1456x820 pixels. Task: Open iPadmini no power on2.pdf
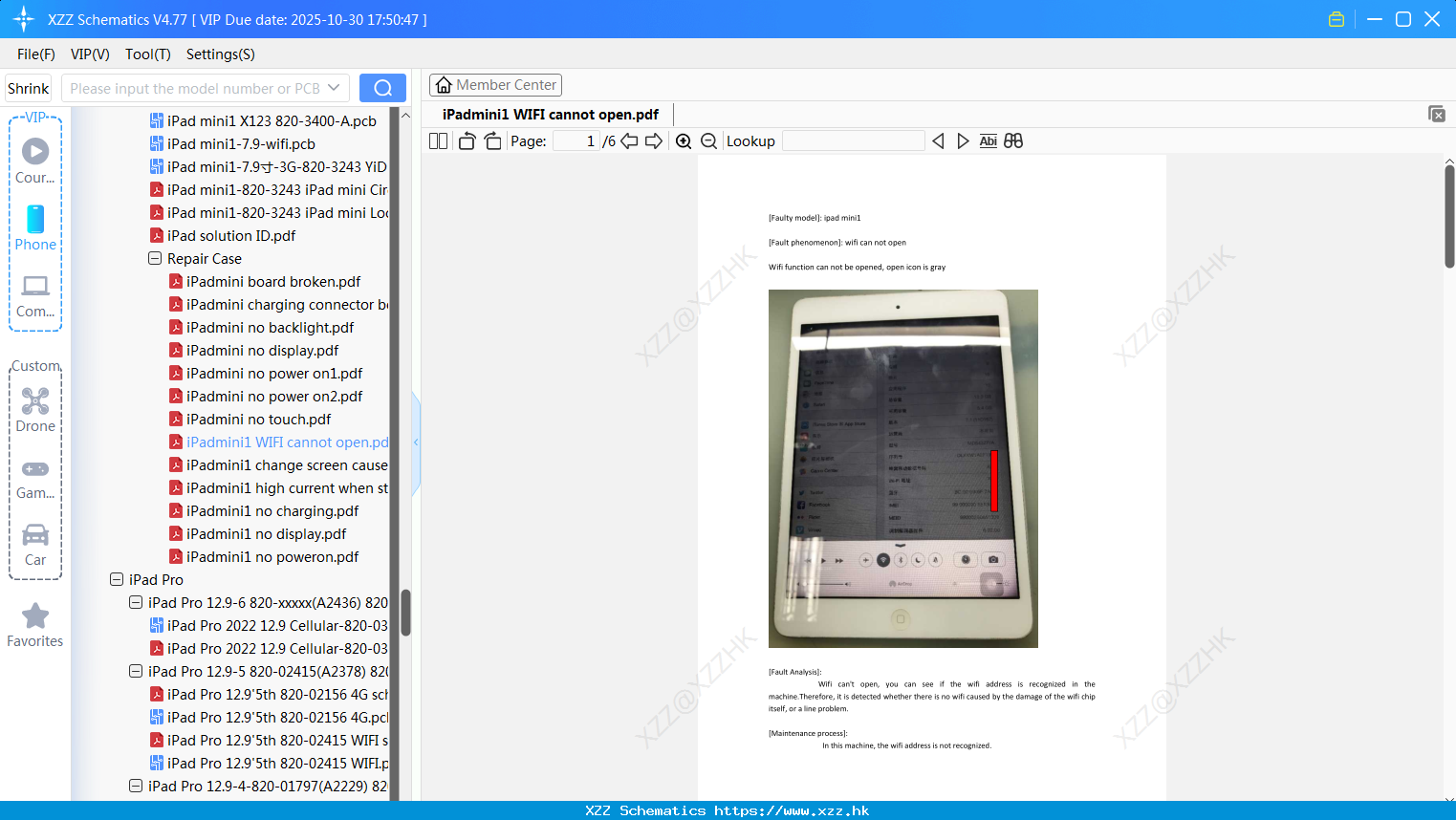tap(274, 397)
